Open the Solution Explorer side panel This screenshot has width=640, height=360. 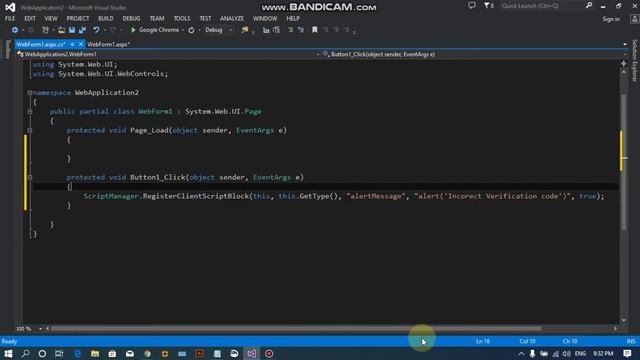(635, 60)
